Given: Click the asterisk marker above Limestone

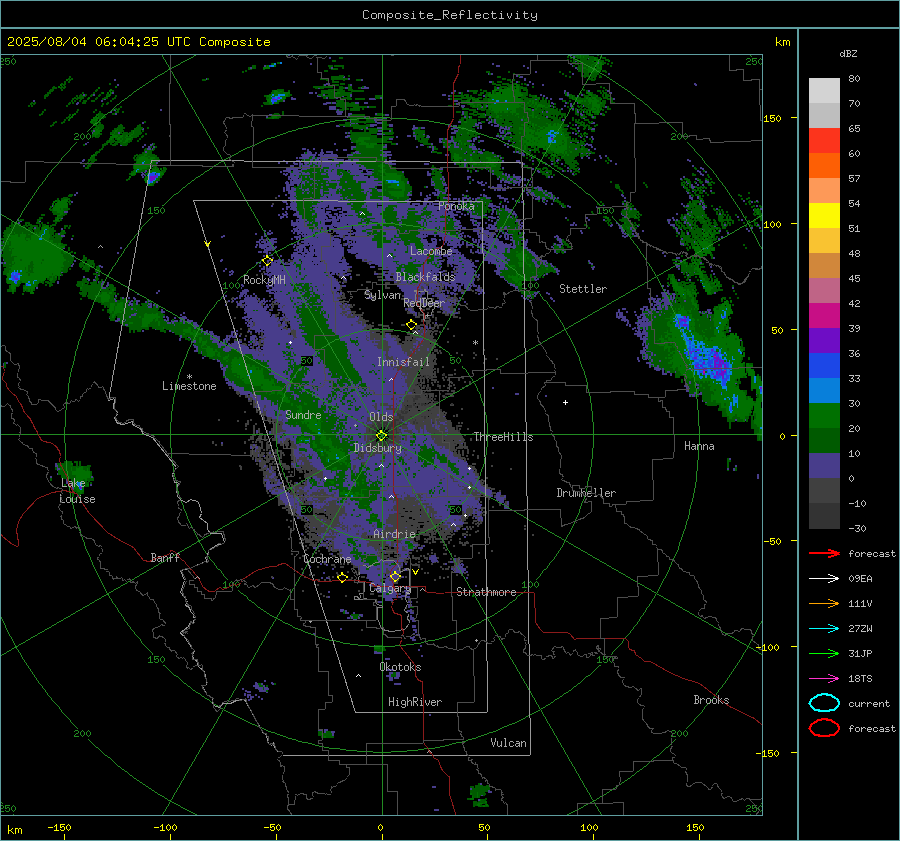Looking at the screenshot, I should (x=189, y=377).
